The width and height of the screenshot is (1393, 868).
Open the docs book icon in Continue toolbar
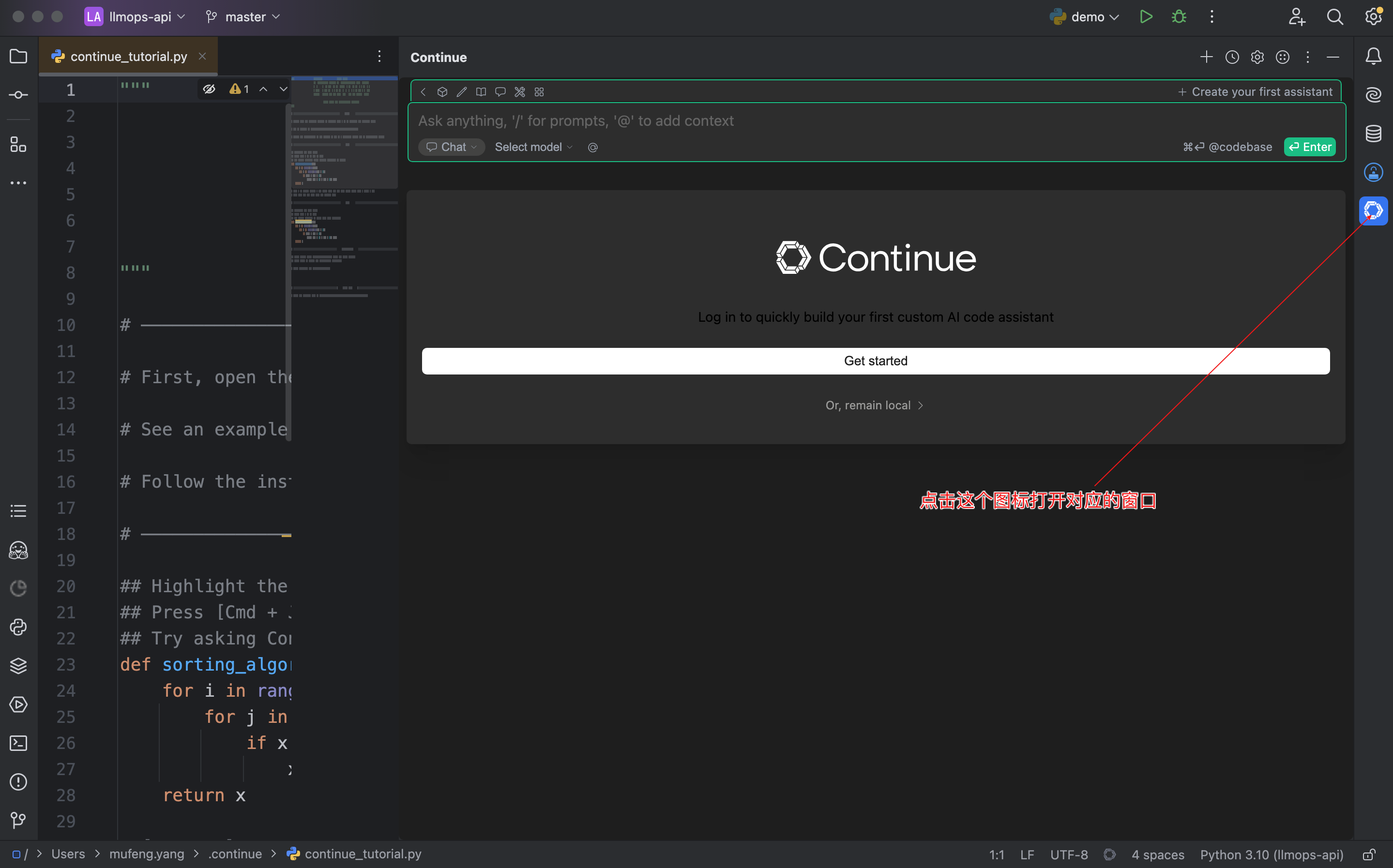[481, 92]
